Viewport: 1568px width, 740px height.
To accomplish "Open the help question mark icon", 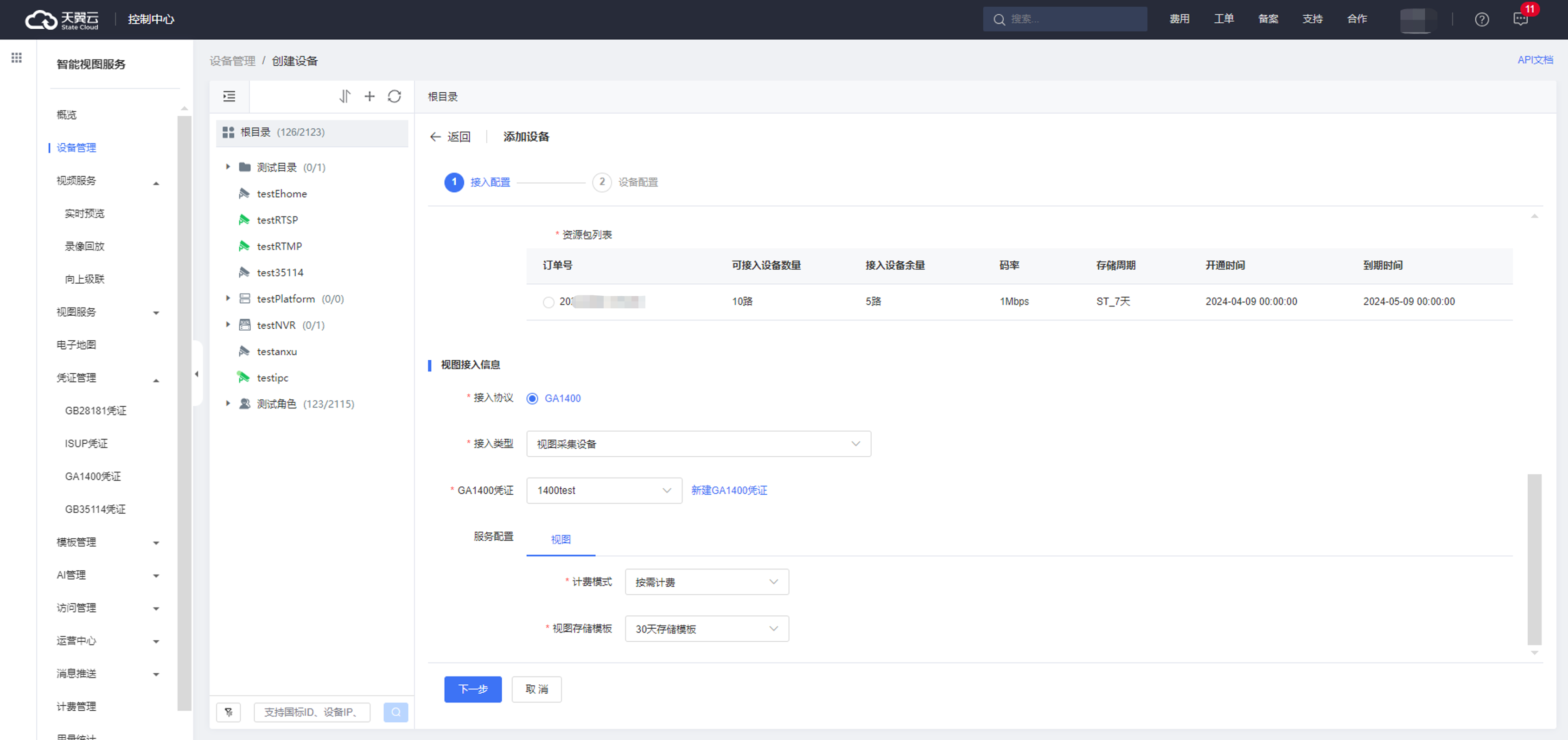I will pos(1482,19).
